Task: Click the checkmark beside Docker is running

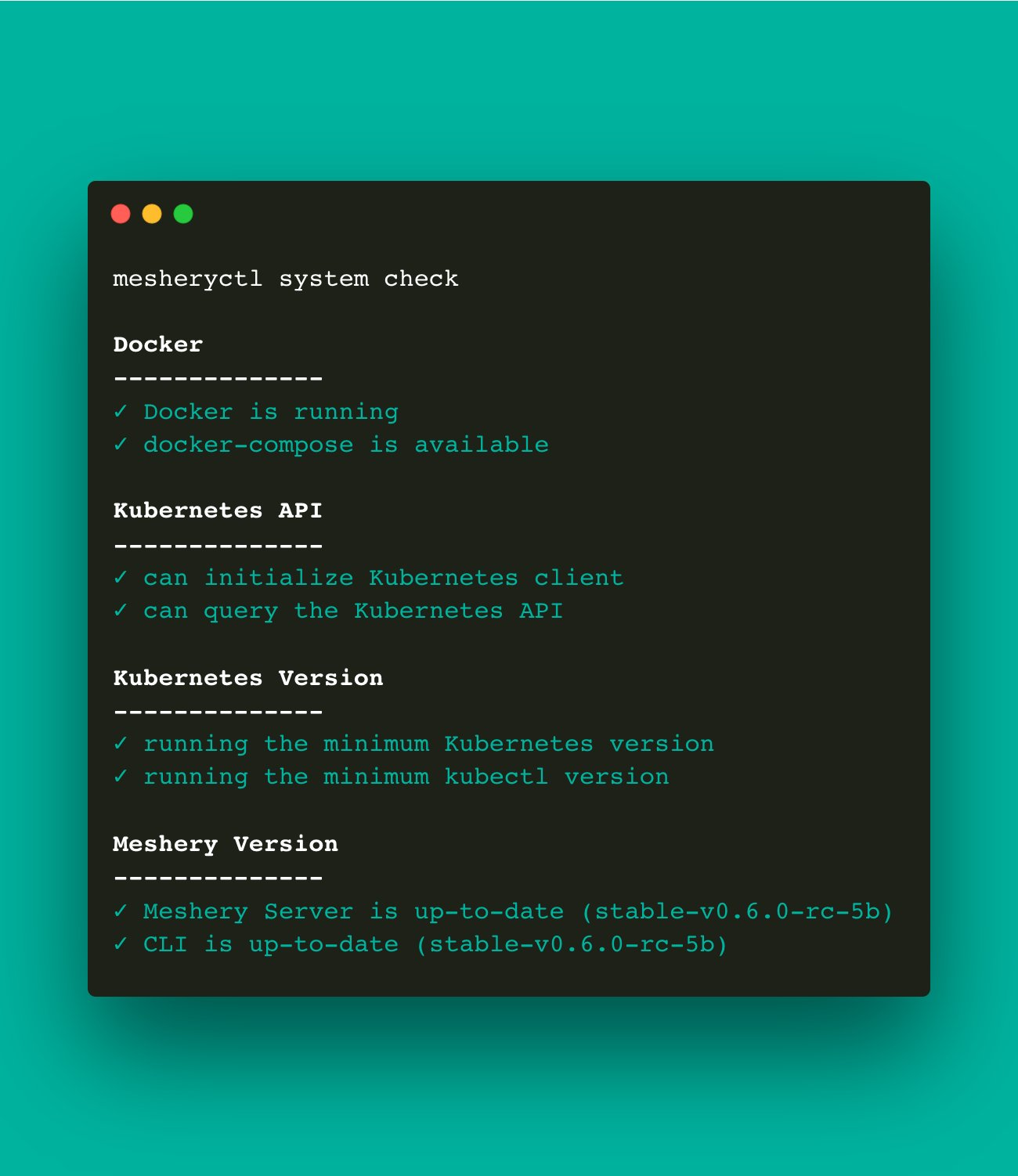Action: 121,411
